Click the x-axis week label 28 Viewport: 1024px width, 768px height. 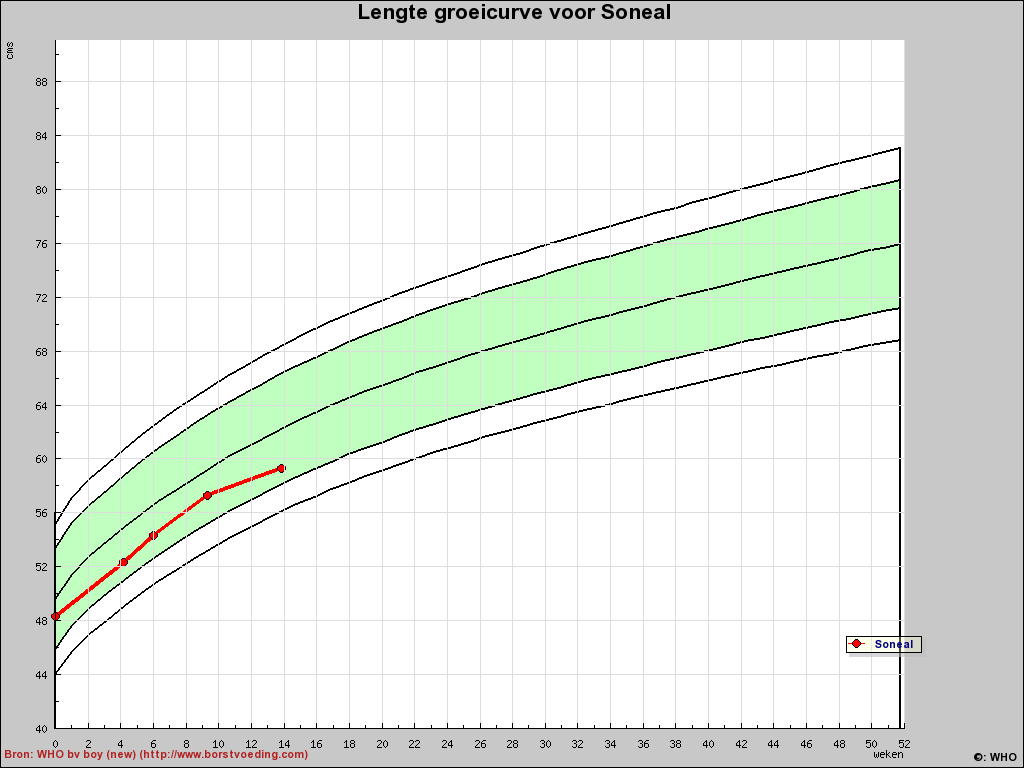point(513,744)
